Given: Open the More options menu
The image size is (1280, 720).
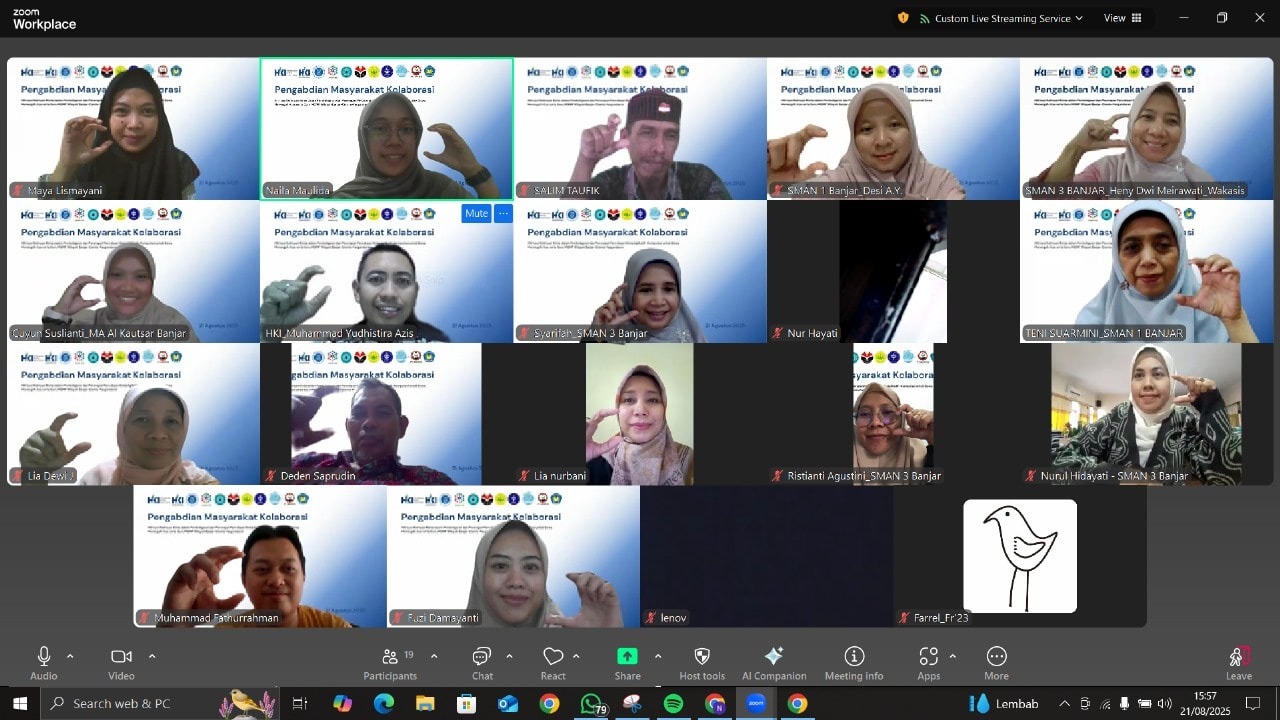Looking at the screenshot, I should (996, 657).
